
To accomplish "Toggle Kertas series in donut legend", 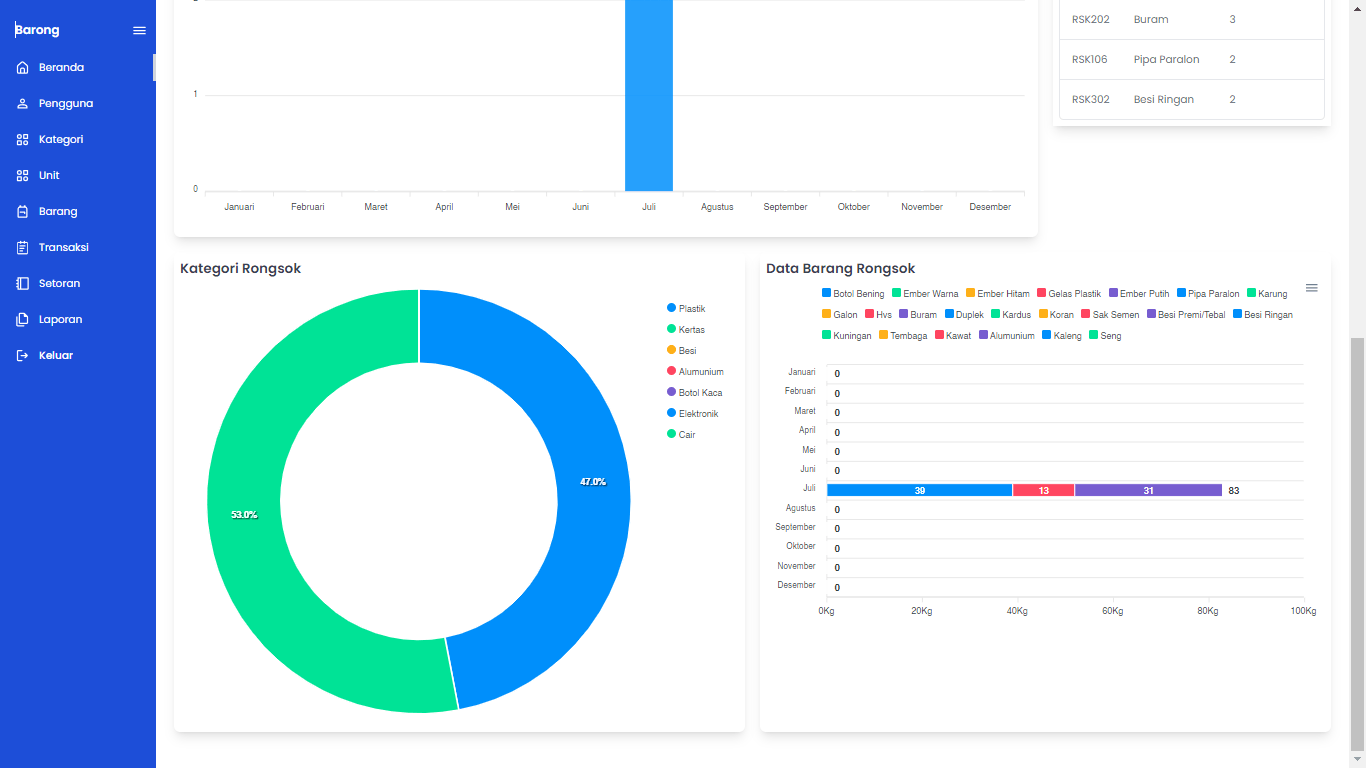I will coord(691,330).
